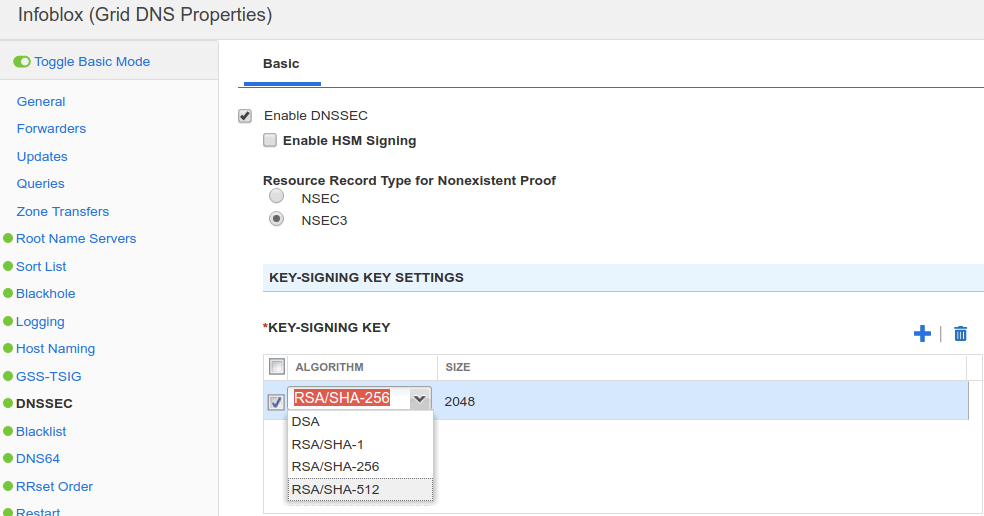The width and height of the screenshot is (984, 516).
Task: Click the 2048 key size cell
Action: click(x=460, y=402)
